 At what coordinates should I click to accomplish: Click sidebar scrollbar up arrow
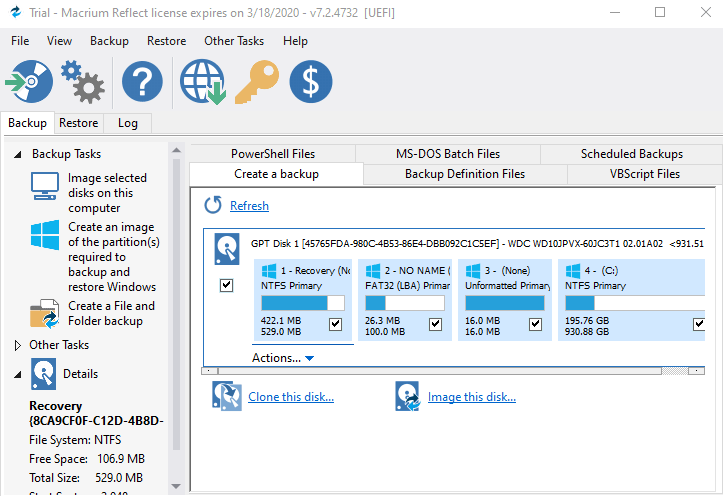tap(176, 150)
